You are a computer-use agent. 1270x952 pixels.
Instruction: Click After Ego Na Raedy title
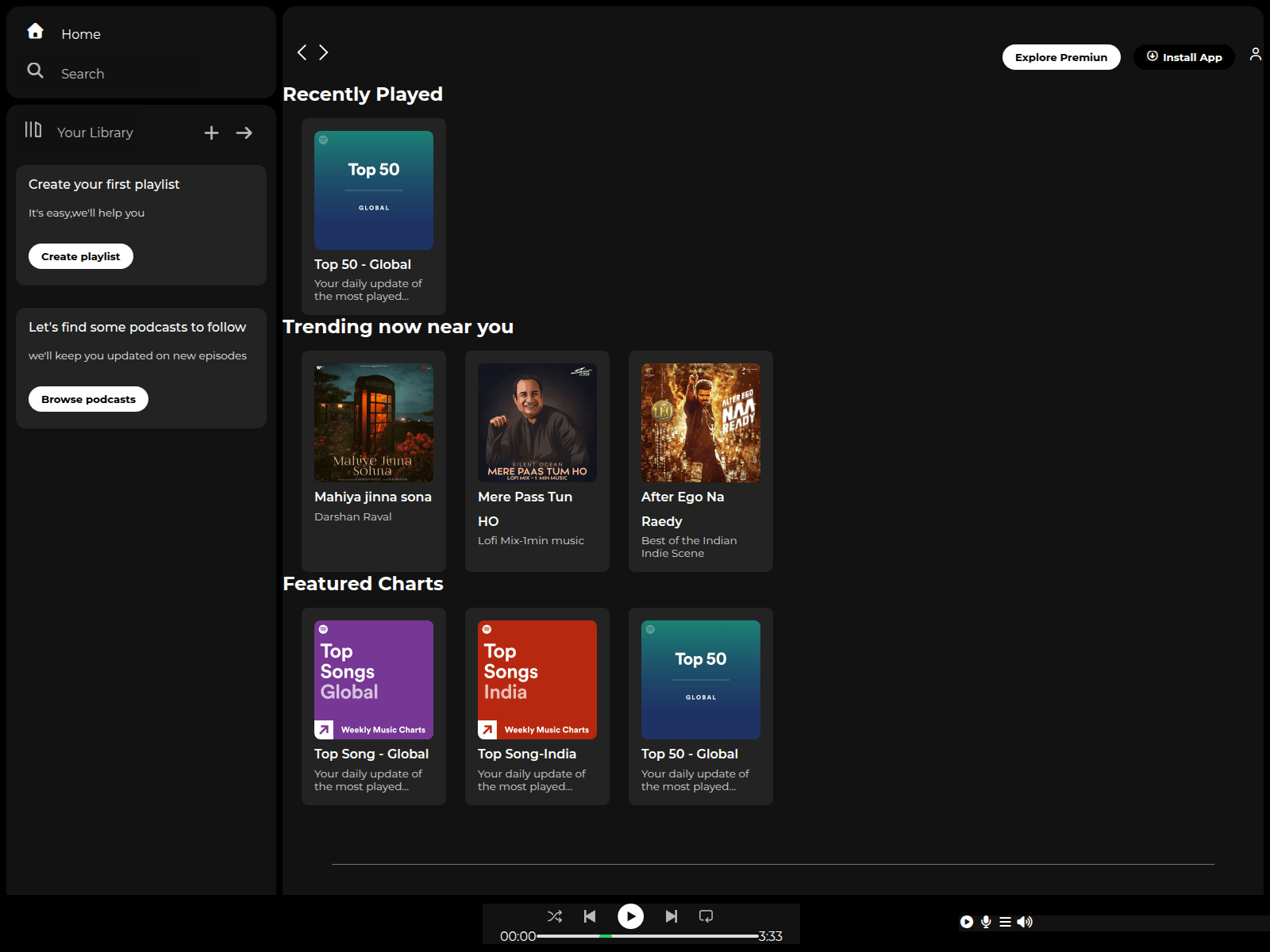click(x=683, y=509)
